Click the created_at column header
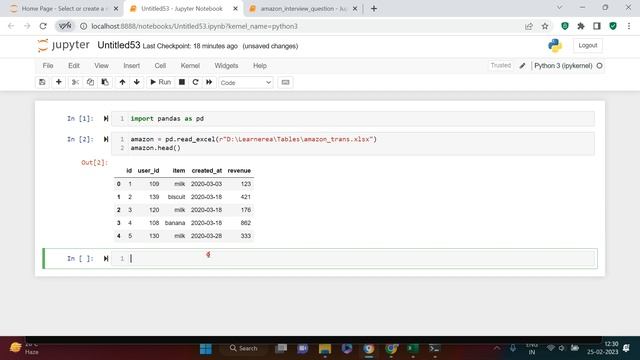This screenshot has width=640, height=360. (207, 171)
